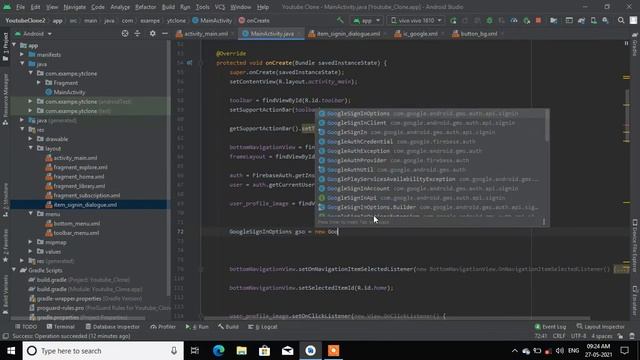Screen dimensions: 640x360
Task: Click the Windows Start button
Action: point(11,351)
